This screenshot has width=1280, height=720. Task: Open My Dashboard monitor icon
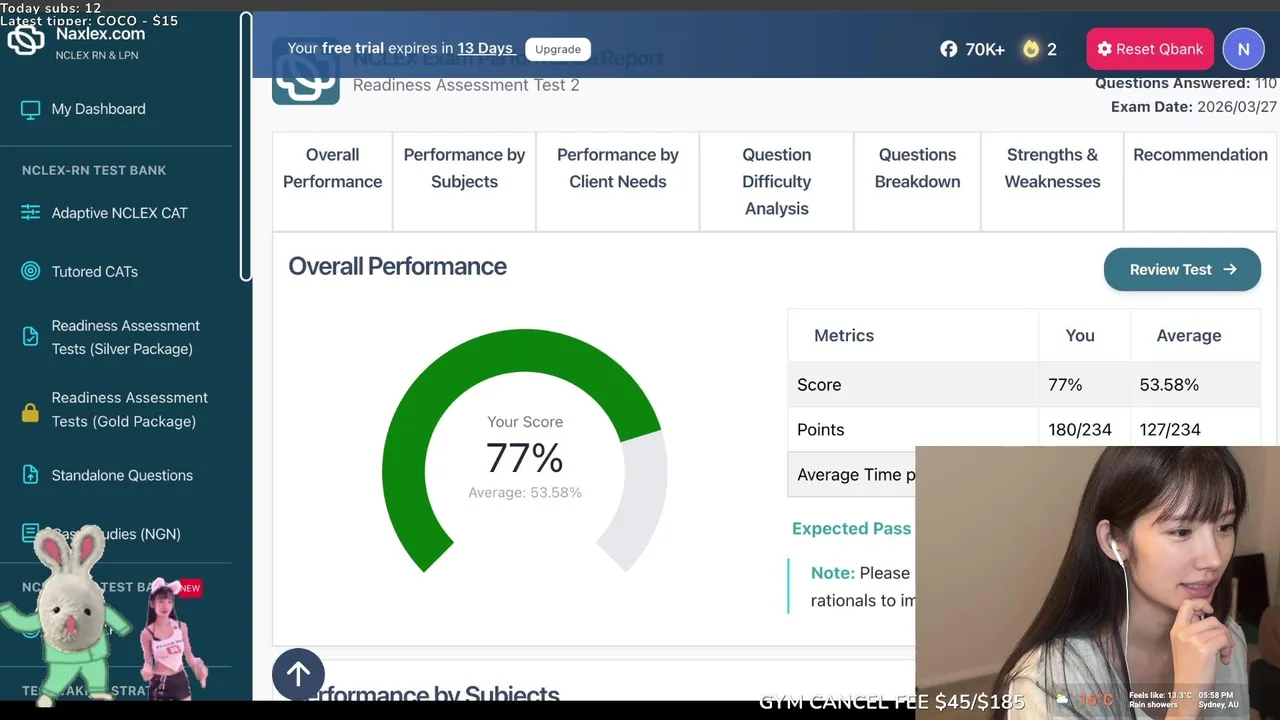31,109
